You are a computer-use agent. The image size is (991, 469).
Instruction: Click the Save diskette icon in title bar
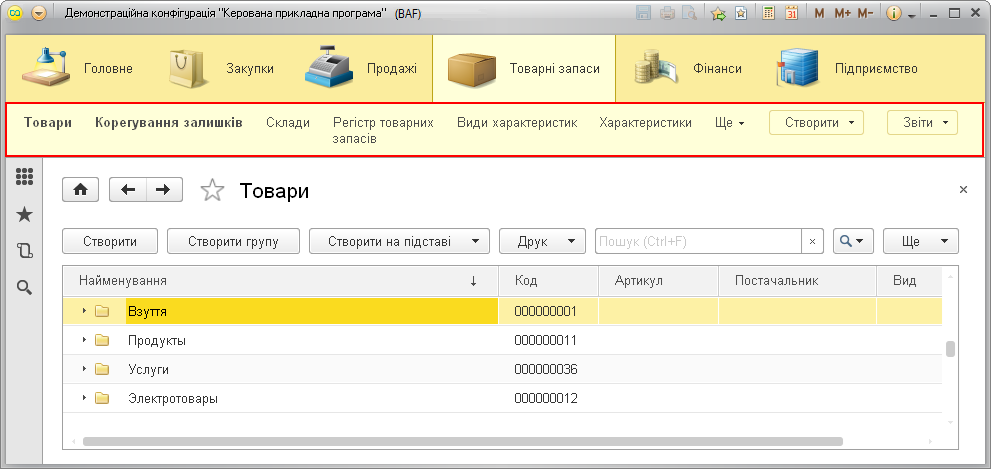[644, 13]
